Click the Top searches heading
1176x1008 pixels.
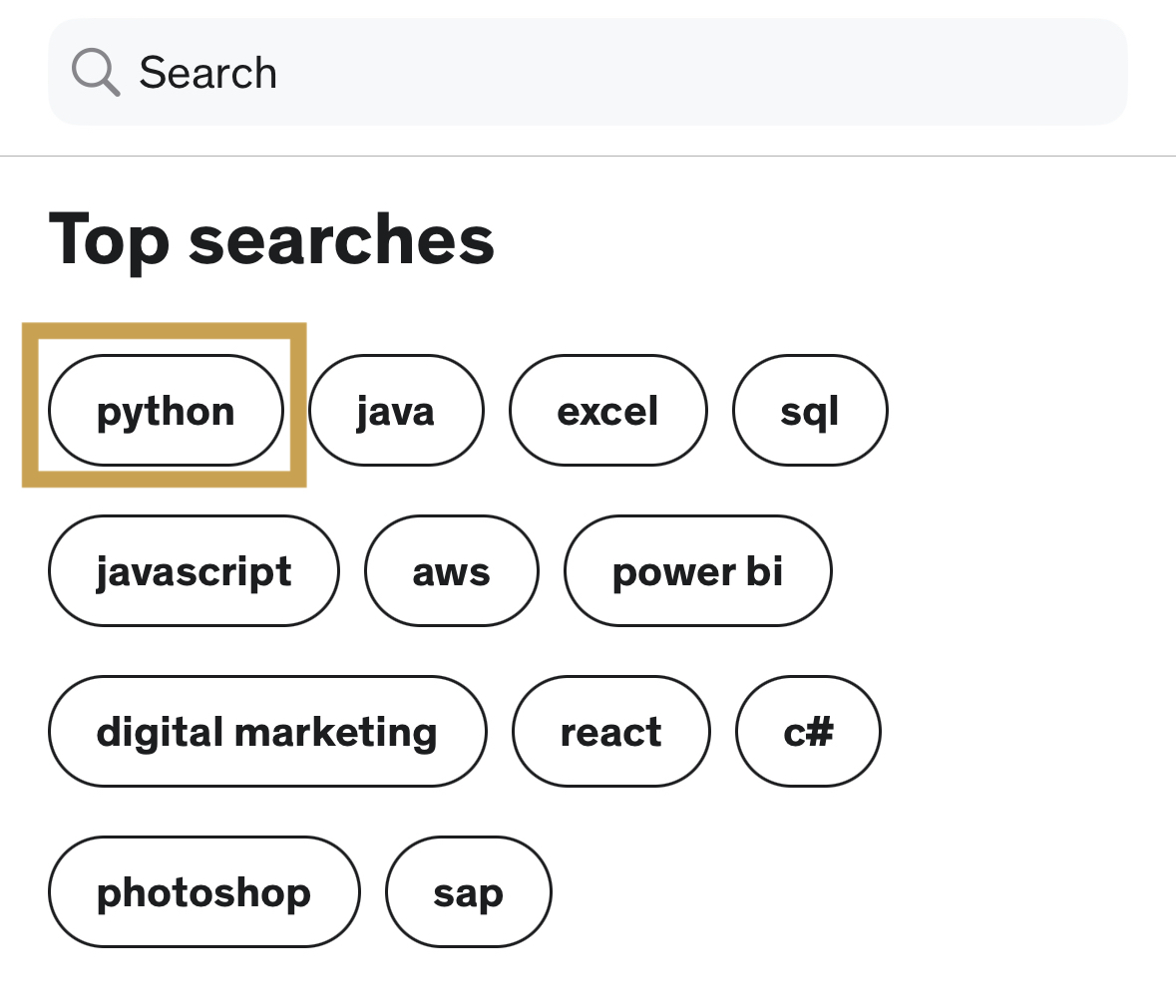pos(271,240)
